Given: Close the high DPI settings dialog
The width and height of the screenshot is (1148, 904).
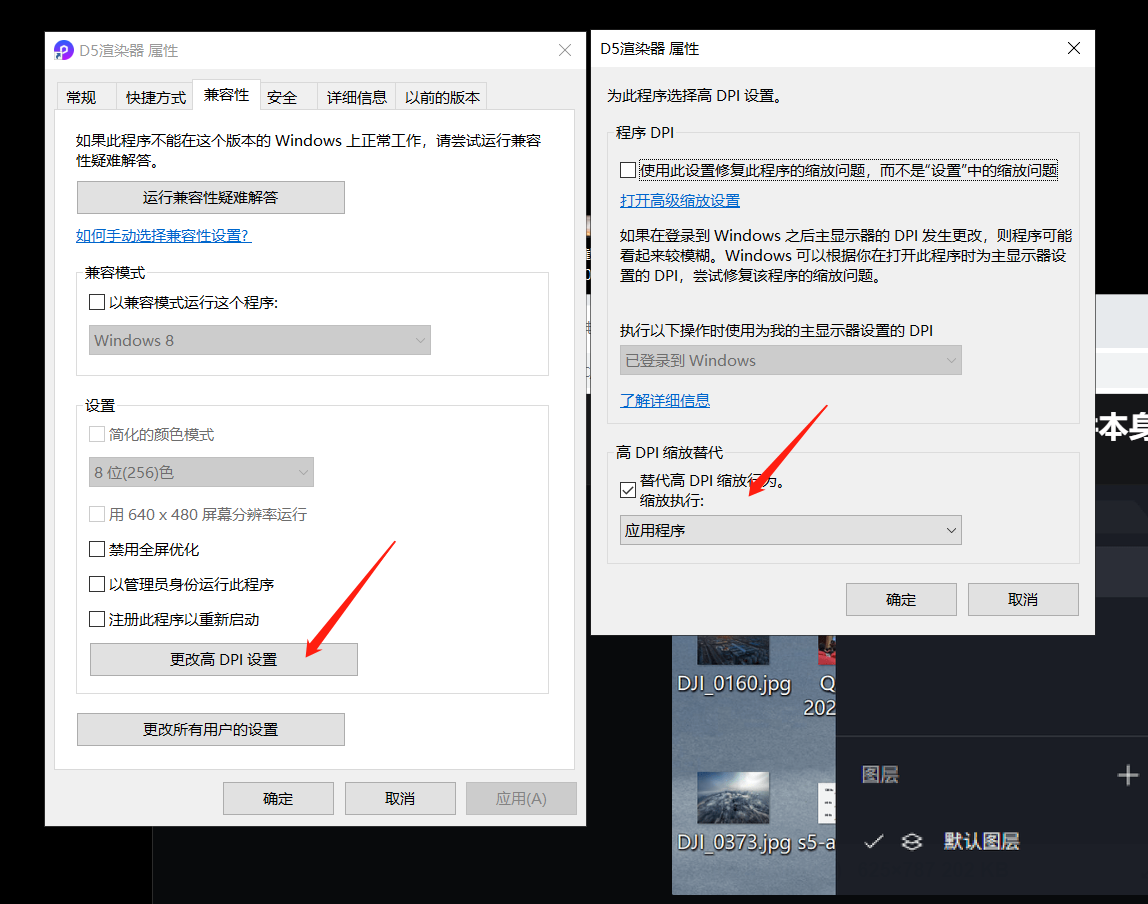Looking at the screenshot, I should tap(1074, 48).
